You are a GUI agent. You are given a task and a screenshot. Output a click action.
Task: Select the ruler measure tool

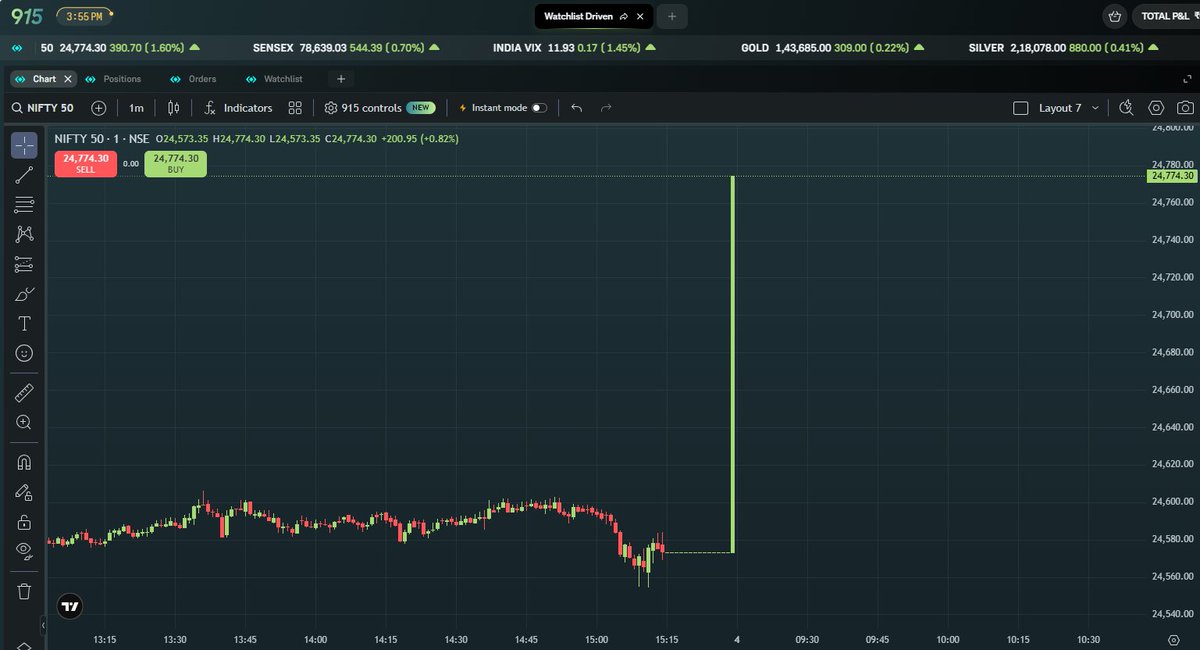[25, 393]
